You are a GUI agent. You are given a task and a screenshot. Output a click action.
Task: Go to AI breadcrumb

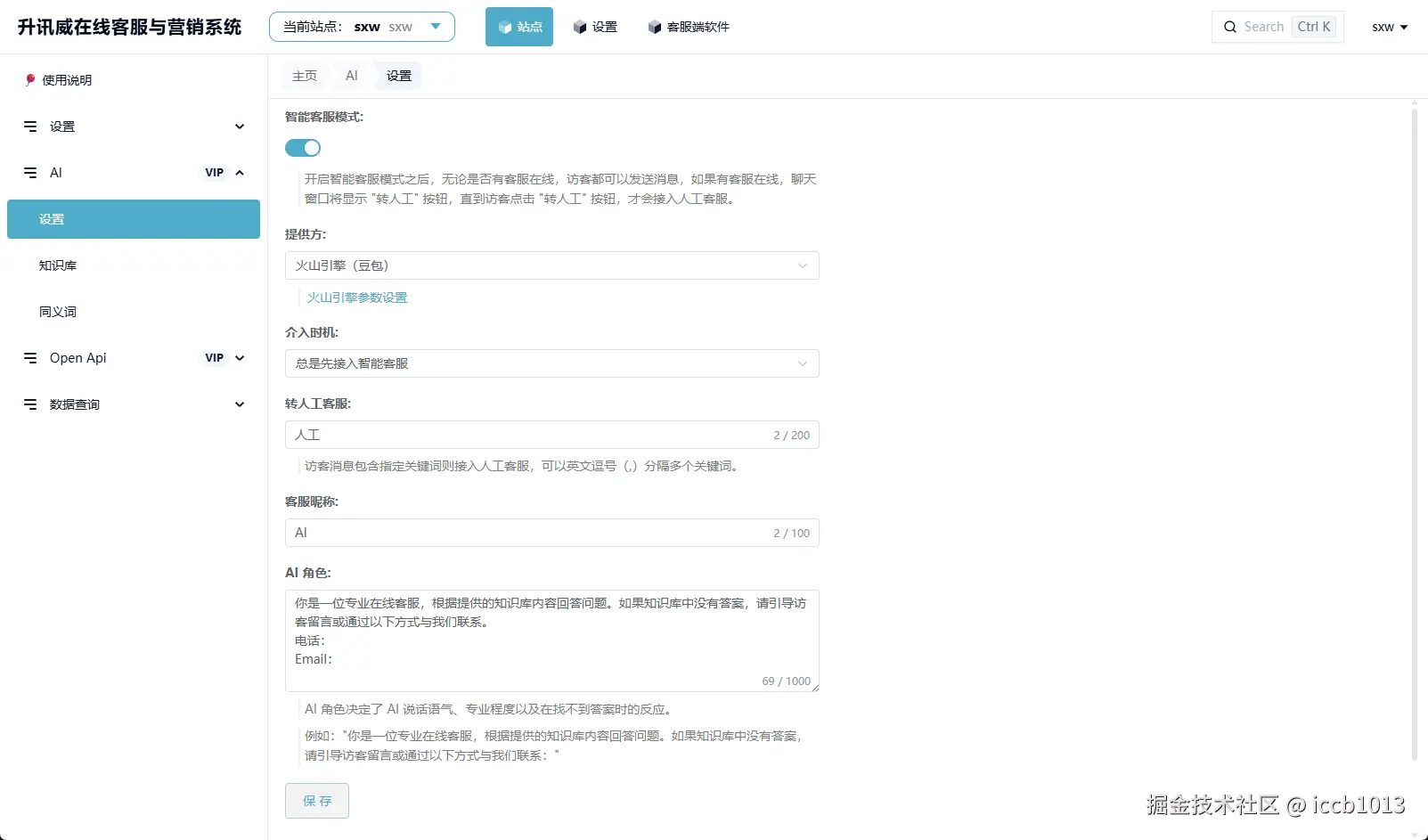point(352,76)
